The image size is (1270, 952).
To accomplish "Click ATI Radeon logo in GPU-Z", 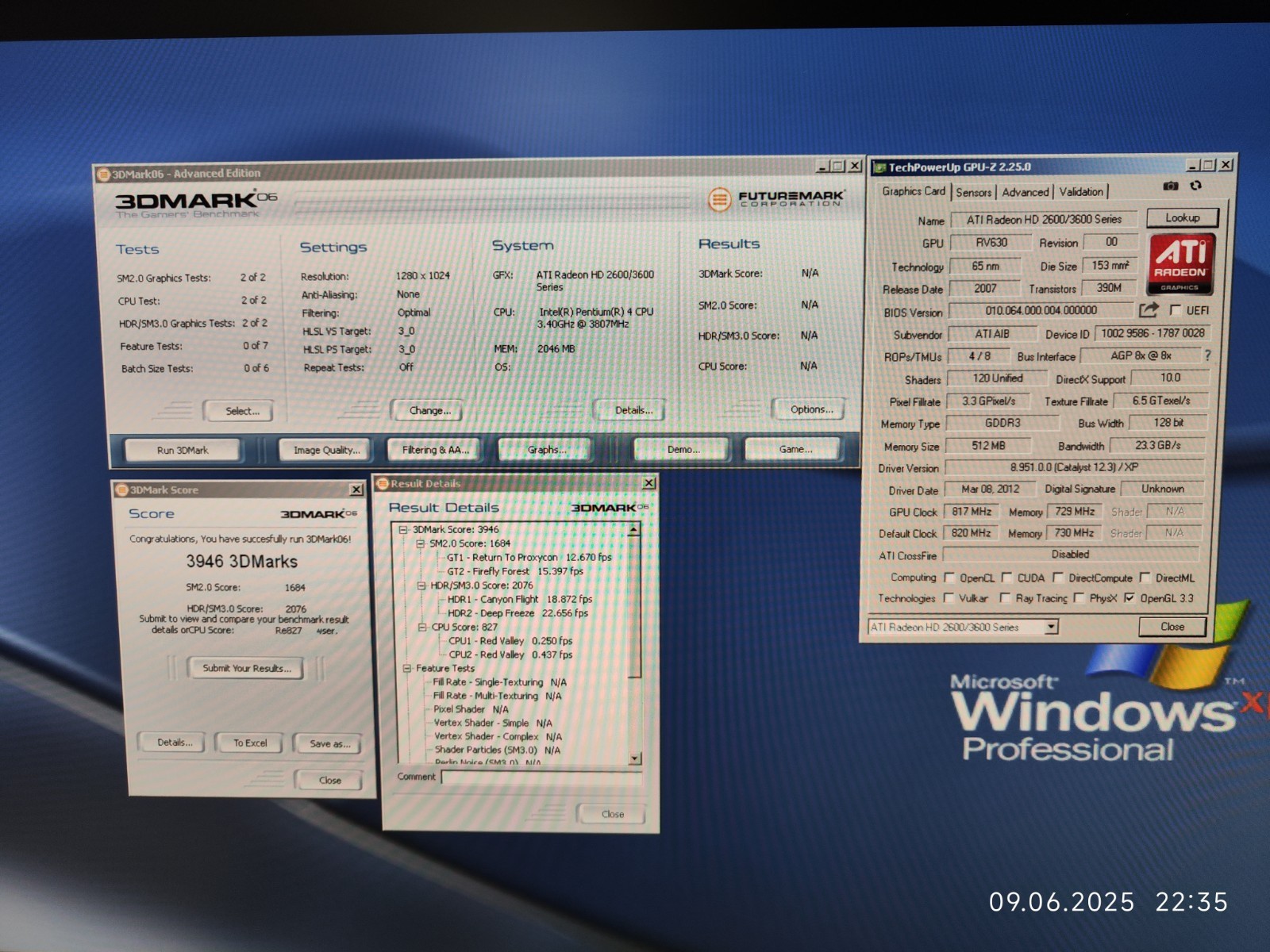I will tap(1180, 265).
